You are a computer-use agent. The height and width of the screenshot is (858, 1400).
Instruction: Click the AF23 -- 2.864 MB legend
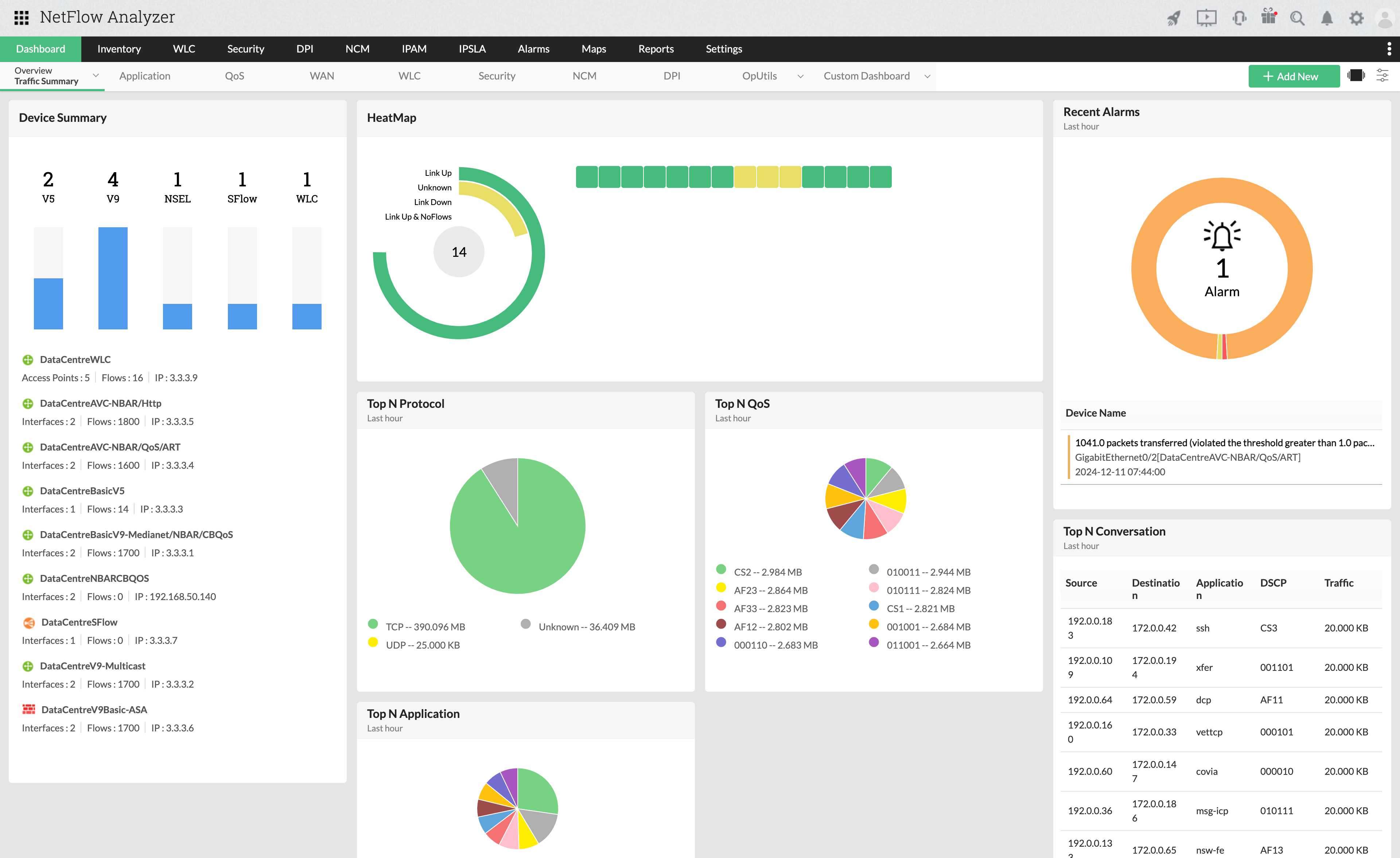770,591
